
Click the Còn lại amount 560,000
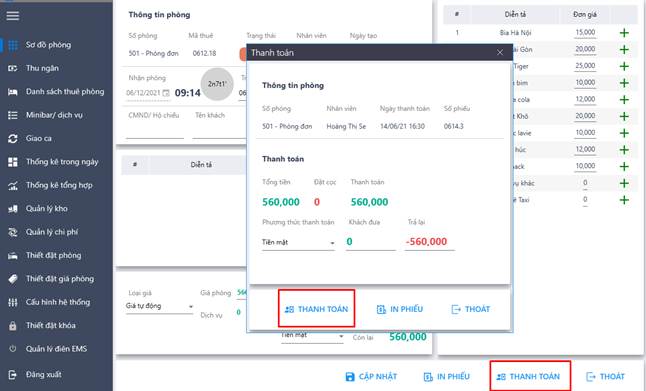(408, 337)
